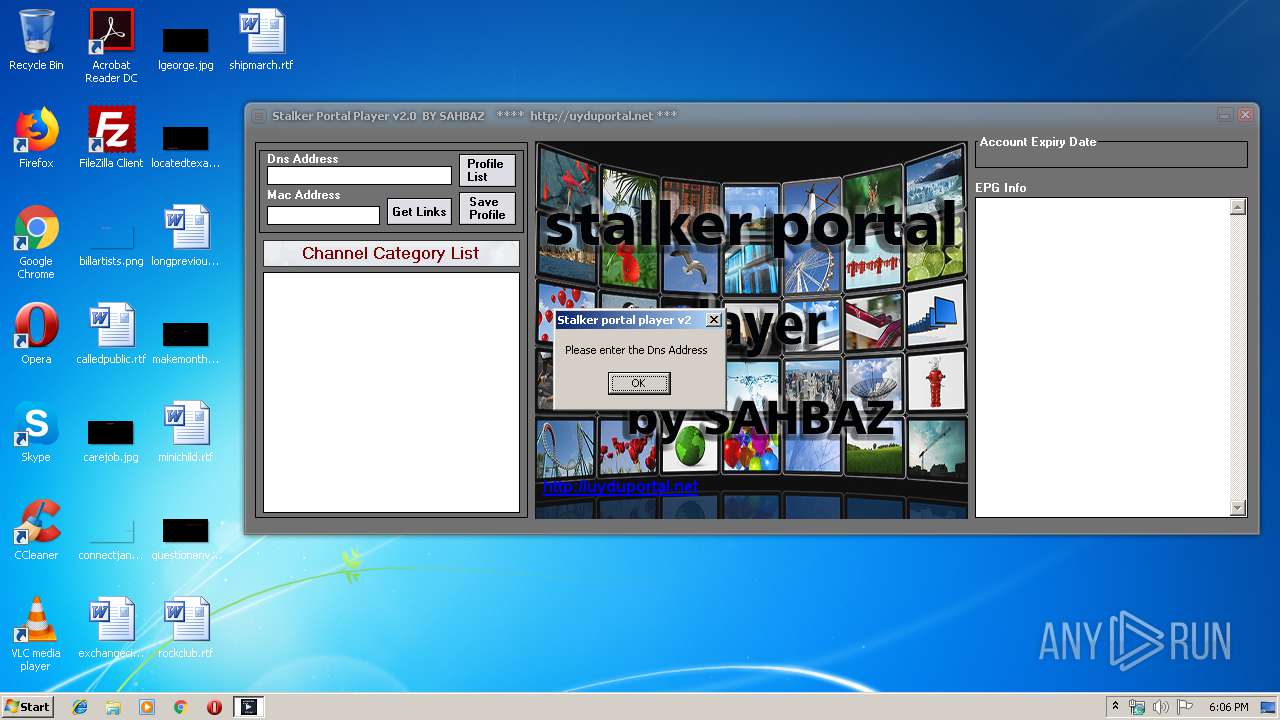Open the Profile List button
This screenshot has width=1280, height=720.
487,170
